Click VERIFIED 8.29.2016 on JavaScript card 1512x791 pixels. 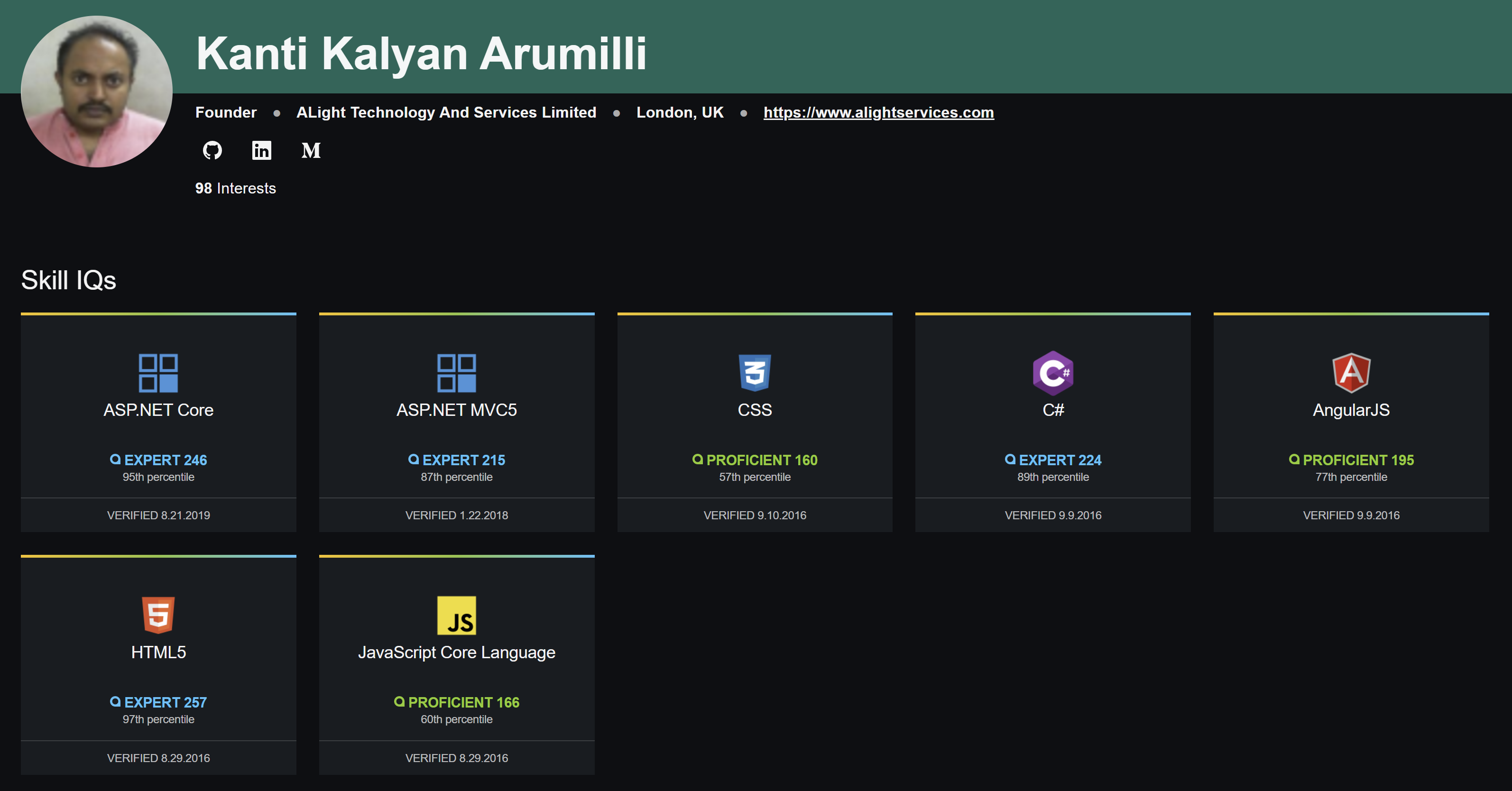click(457, 758)
